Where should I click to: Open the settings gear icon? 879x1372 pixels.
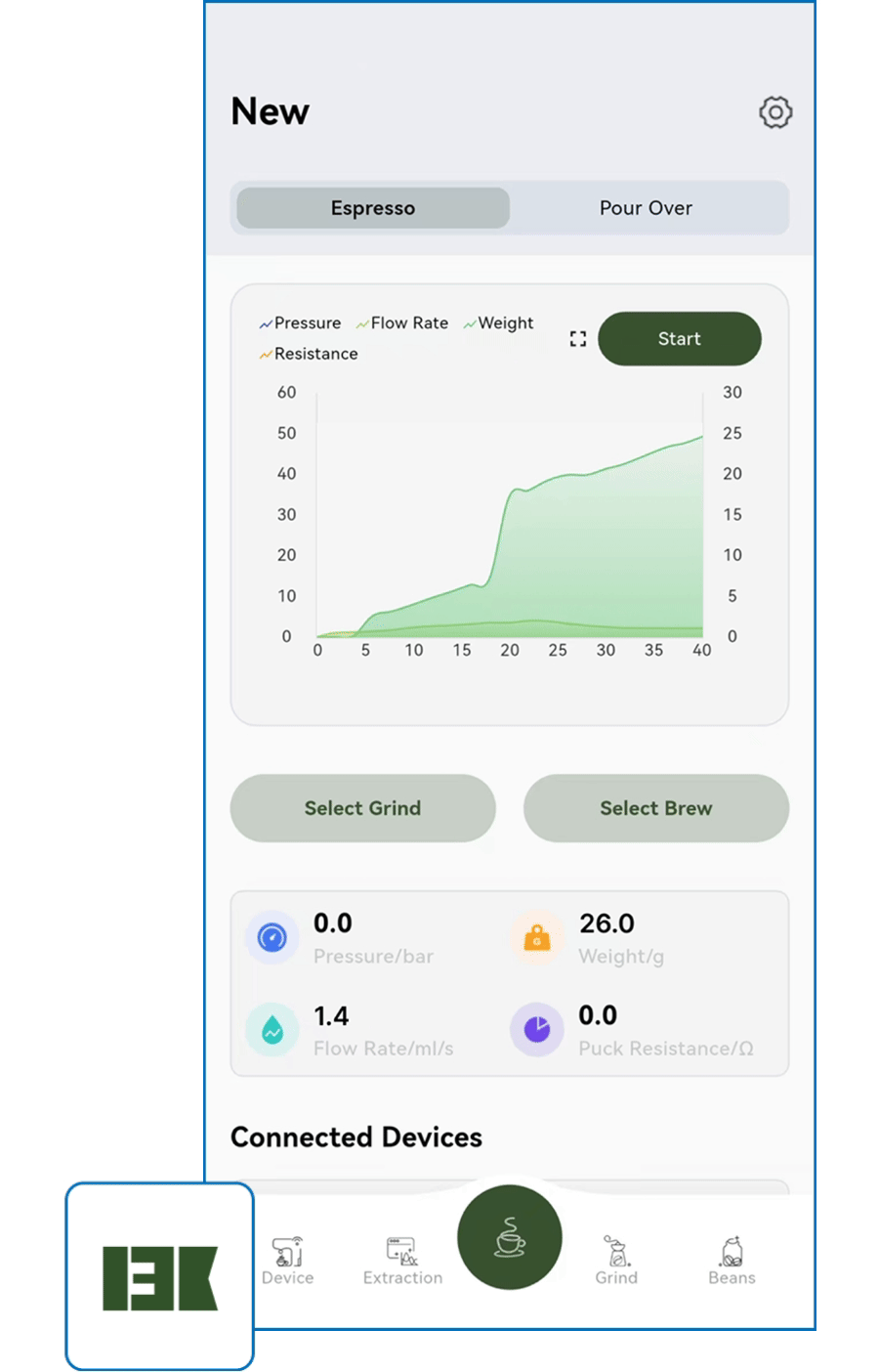click(775, 112)
